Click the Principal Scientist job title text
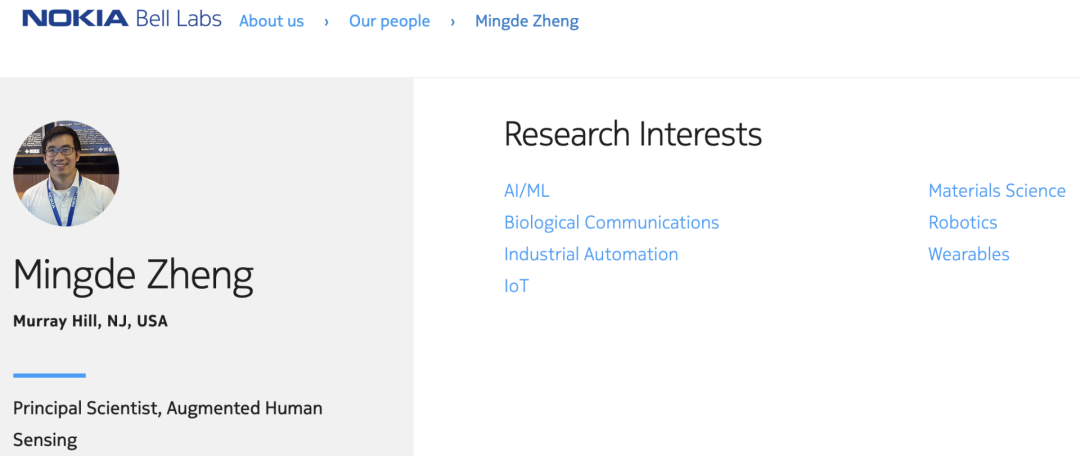Image resolution: width=1080 pixels, height=456 pixels. click(x=167, y=408)
